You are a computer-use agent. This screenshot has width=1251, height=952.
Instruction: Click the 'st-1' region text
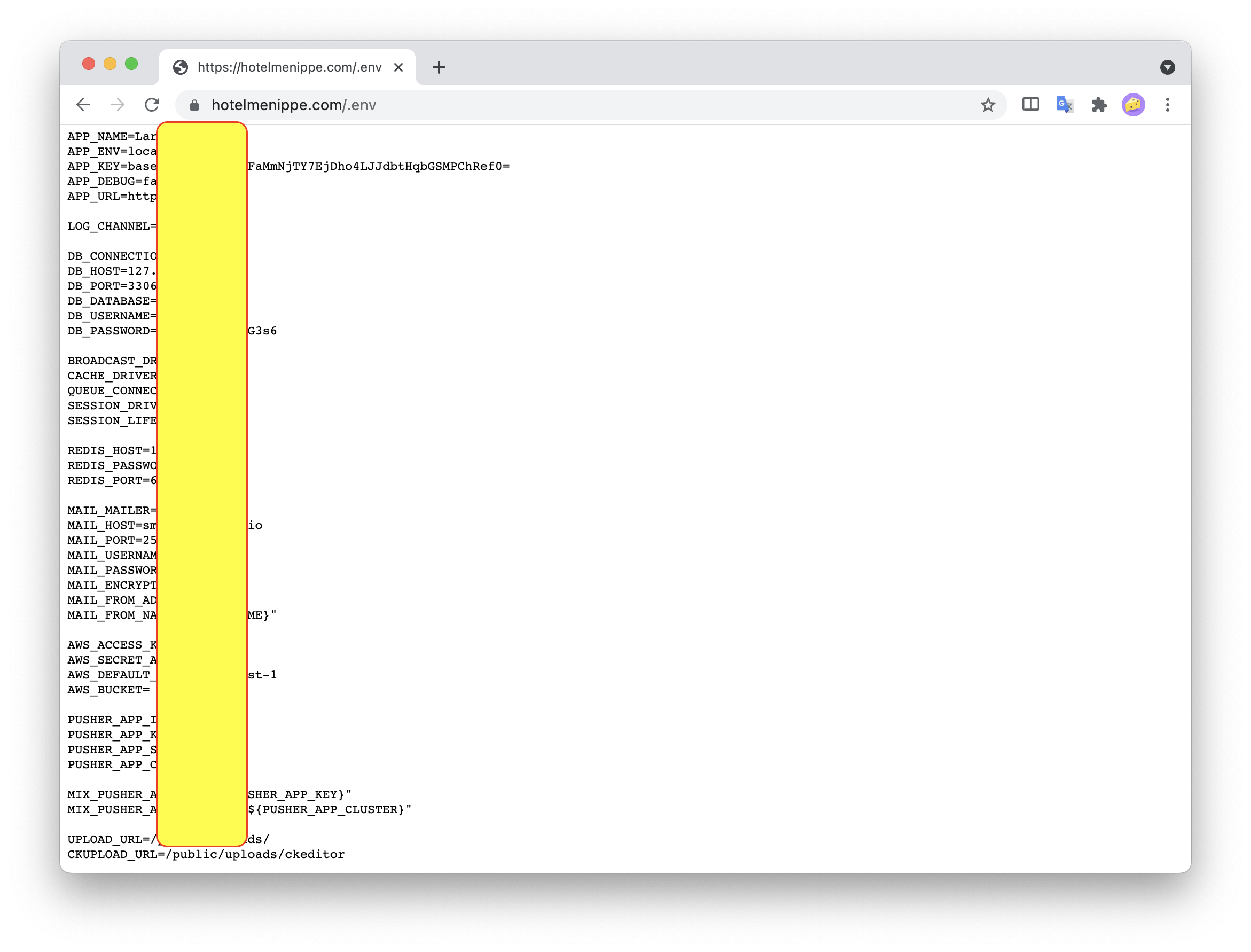click(x=262, y=675)
